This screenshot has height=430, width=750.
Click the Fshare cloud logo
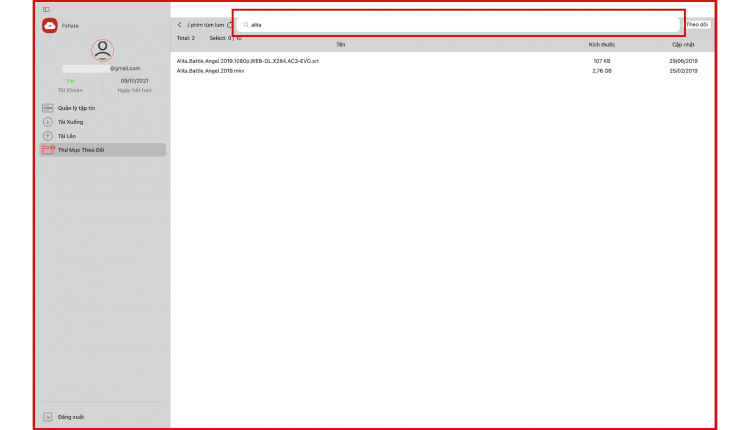(50, 25)
